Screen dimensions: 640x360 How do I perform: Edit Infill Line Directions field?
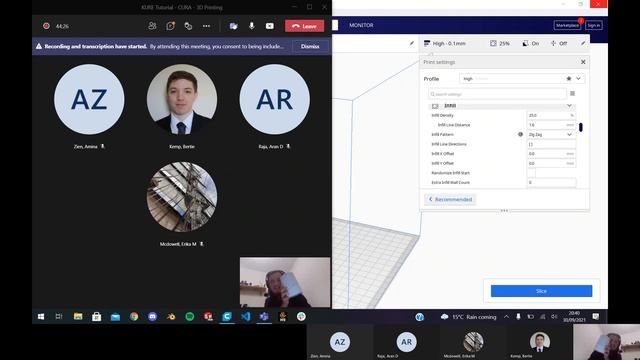(x=551, y=144)
